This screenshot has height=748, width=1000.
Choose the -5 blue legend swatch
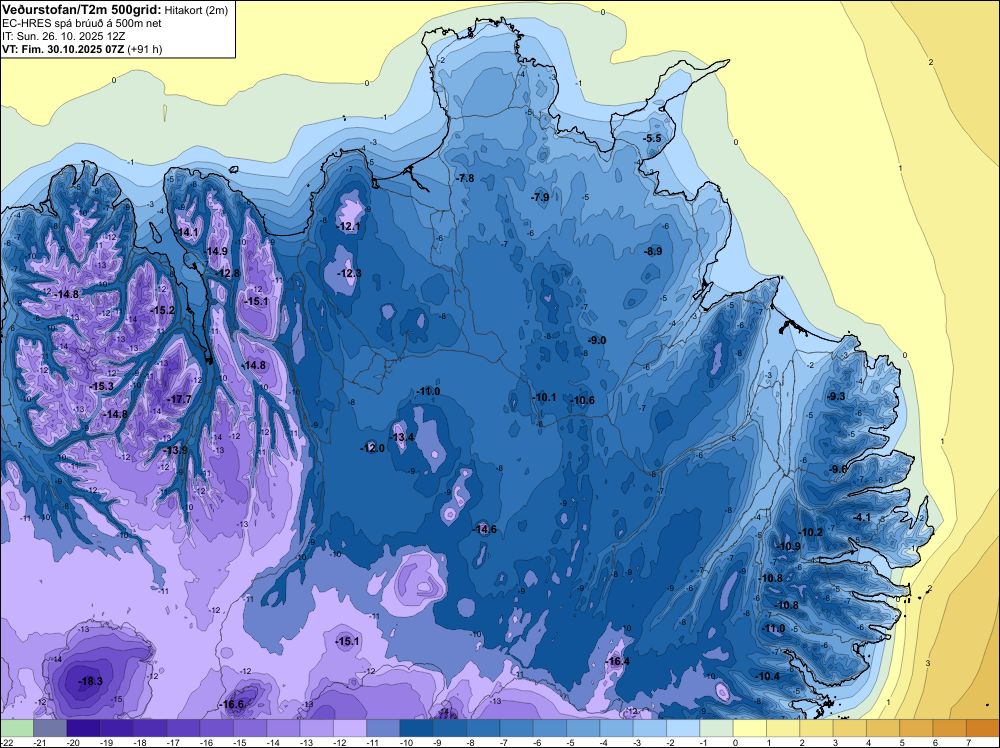point(582,727)
